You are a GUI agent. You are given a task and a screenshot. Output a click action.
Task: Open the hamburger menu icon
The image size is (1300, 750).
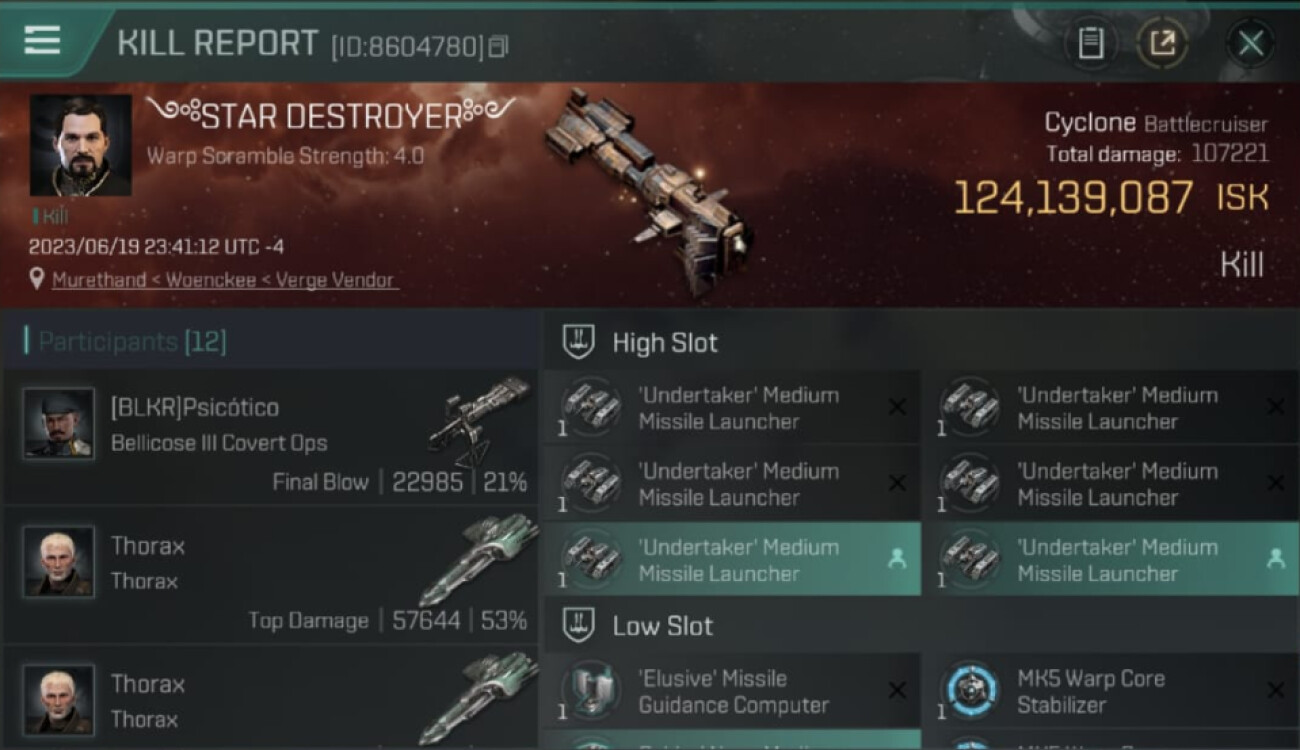[42, 41]
